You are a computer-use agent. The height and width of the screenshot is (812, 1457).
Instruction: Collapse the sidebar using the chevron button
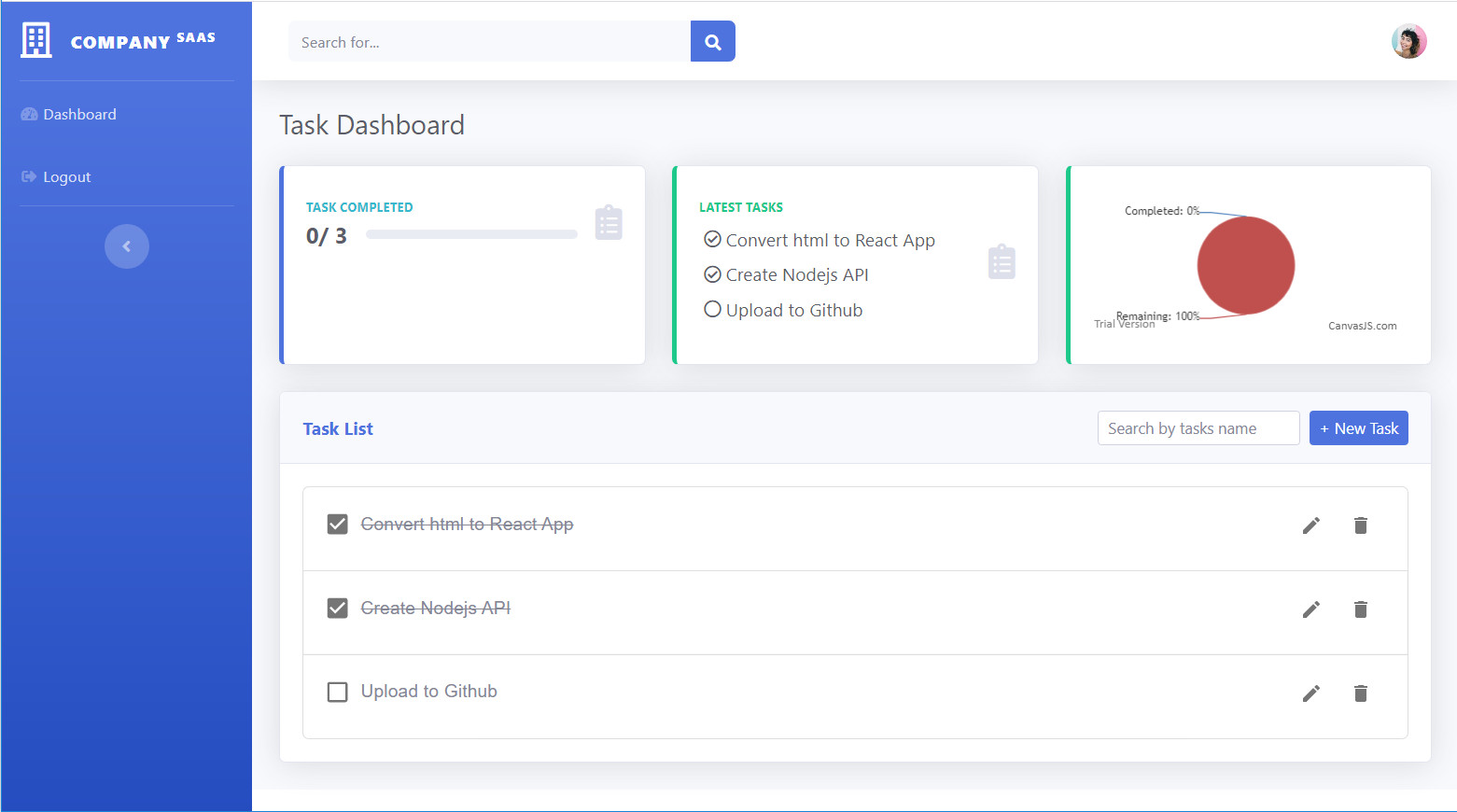coord(126,245)
